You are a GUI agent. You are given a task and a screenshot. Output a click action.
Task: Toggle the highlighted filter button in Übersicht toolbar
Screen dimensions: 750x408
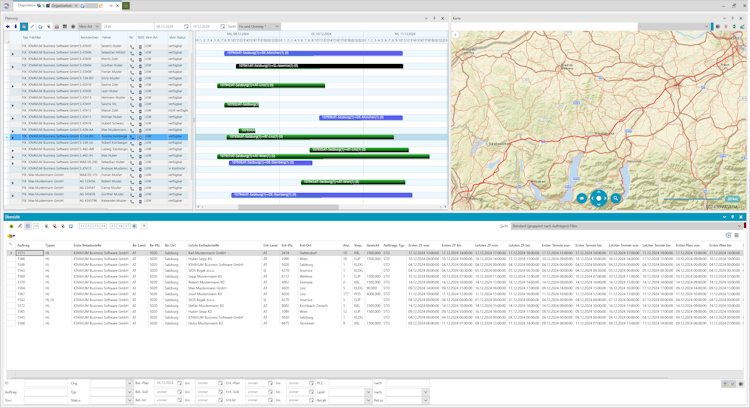coord(28,226)
